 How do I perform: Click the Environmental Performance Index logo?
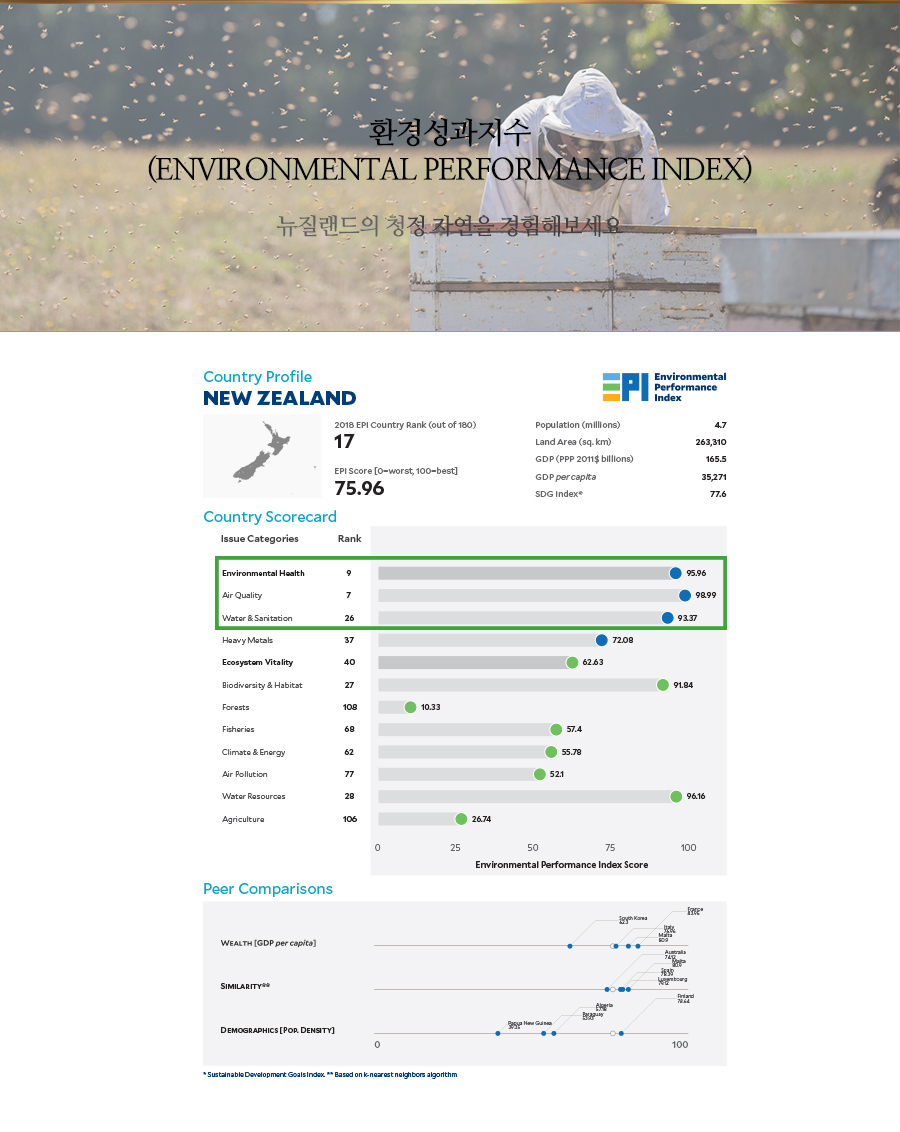[x=664, y=387]
